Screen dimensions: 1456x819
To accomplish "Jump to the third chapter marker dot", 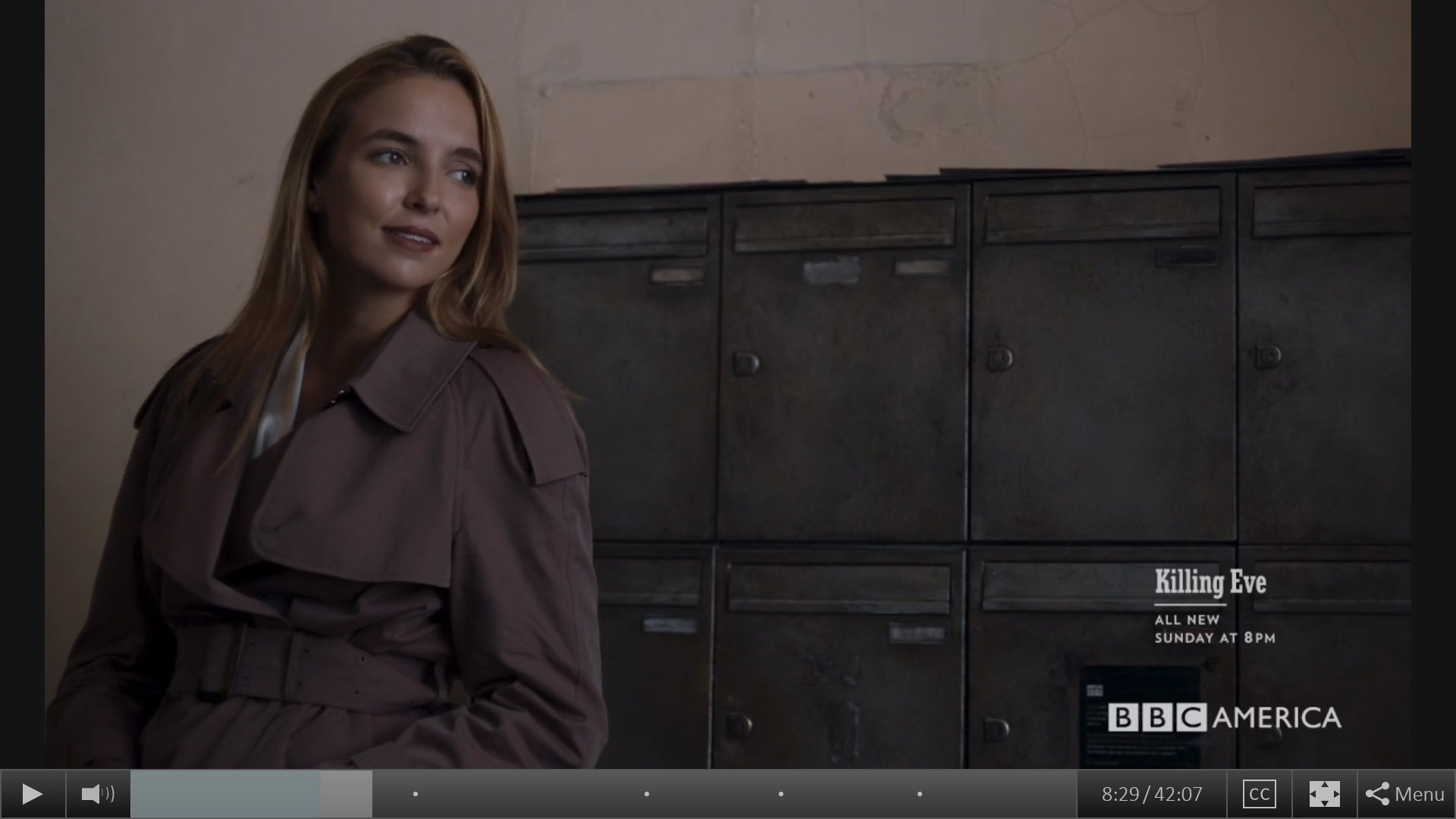I will (781, 794).
